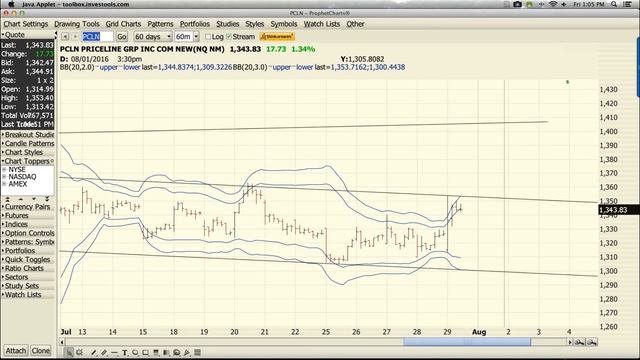The image size is (640, 360).
Task: Toggle the Stream checkbox
Action: pyautogui.click(x=229, y=37)
